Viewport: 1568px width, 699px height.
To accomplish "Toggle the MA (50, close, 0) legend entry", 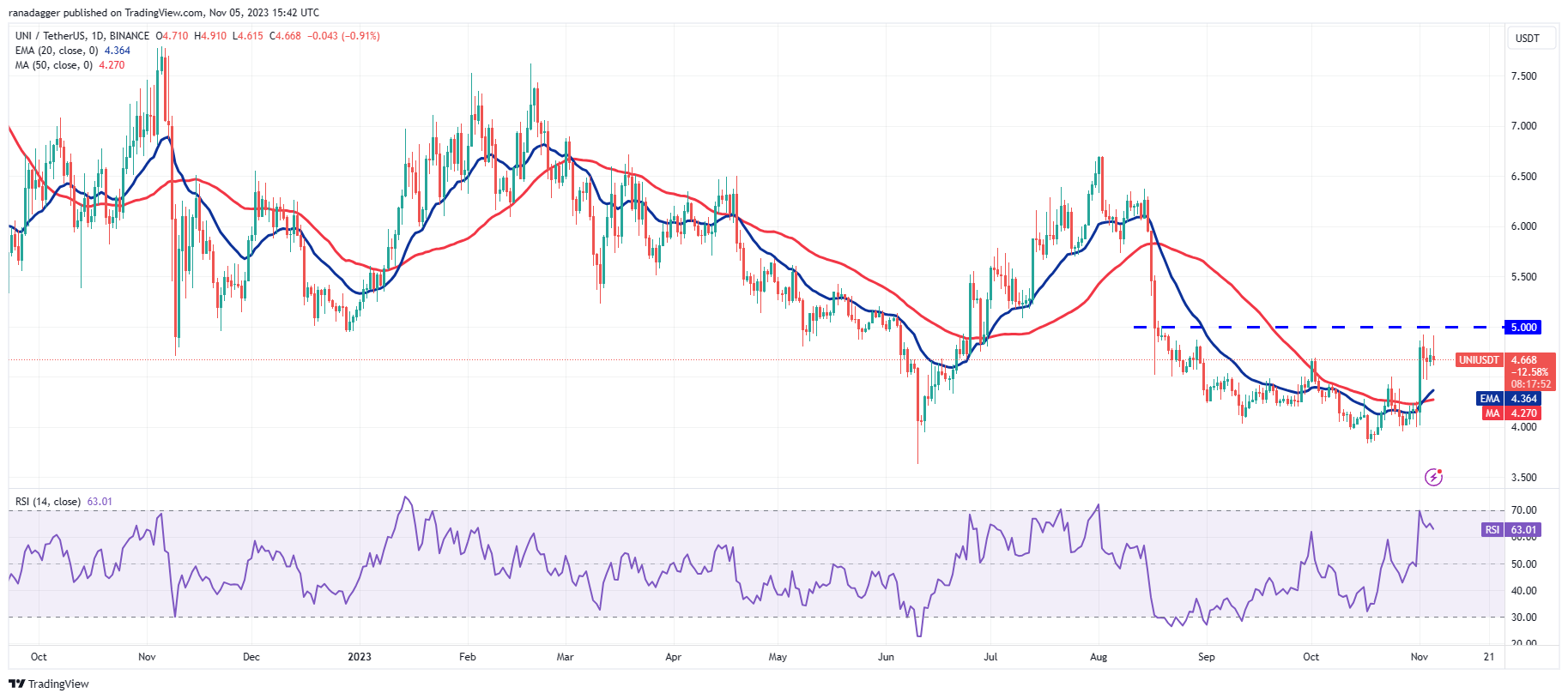I will (x=54, y=65).
